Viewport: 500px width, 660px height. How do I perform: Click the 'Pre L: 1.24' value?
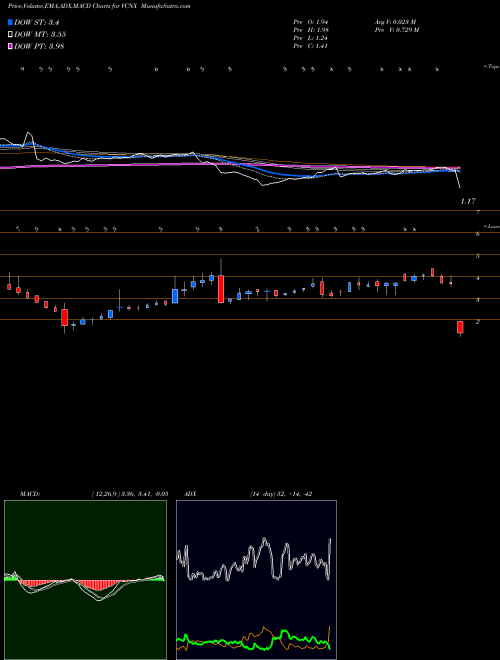point(311,38)
